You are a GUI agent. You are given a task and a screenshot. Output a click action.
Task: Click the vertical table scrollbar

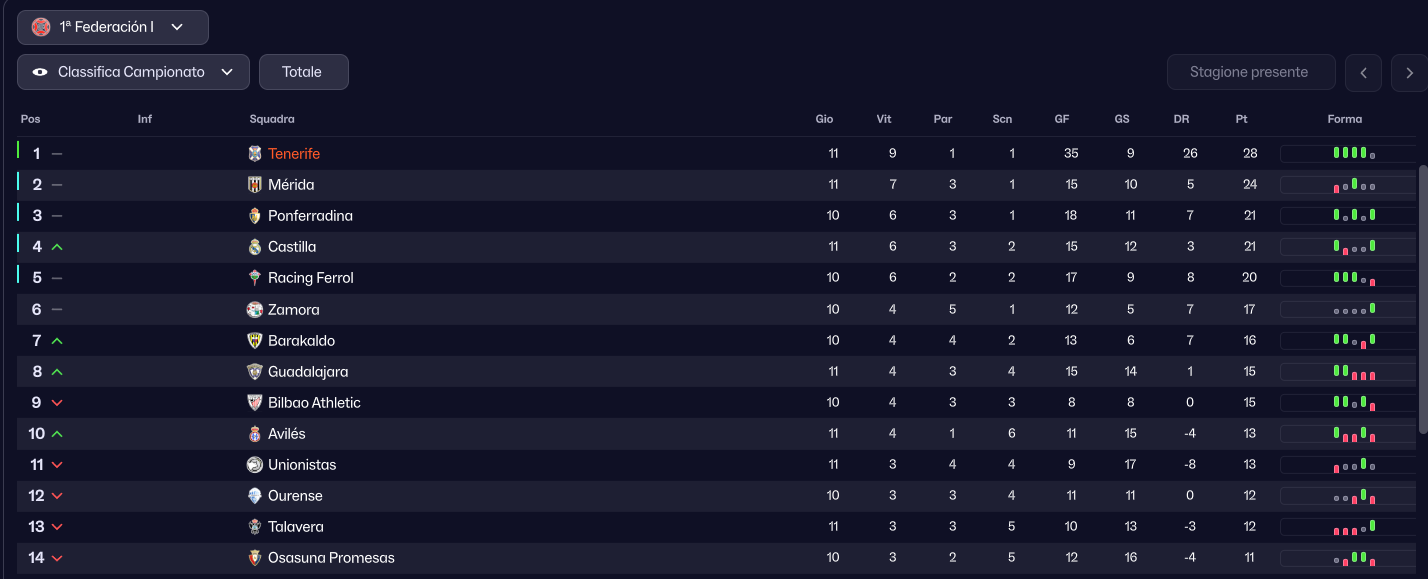point(1423,300)
